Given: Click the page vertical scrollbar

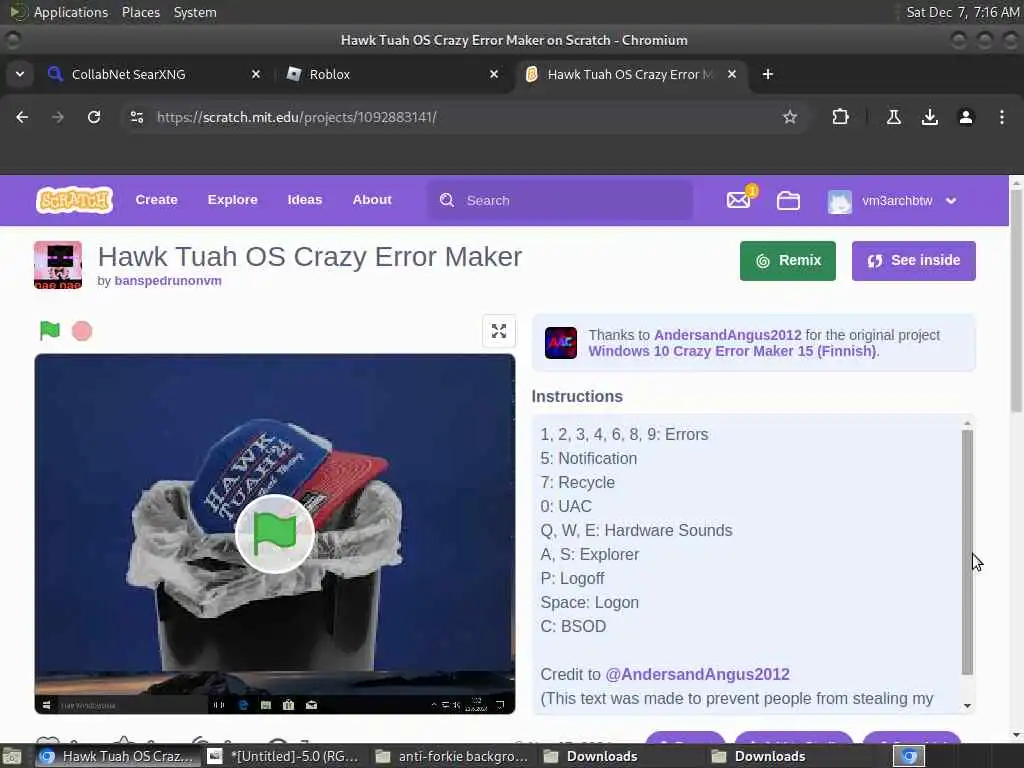Looking at the screenshot, I should click(1016, 301).
